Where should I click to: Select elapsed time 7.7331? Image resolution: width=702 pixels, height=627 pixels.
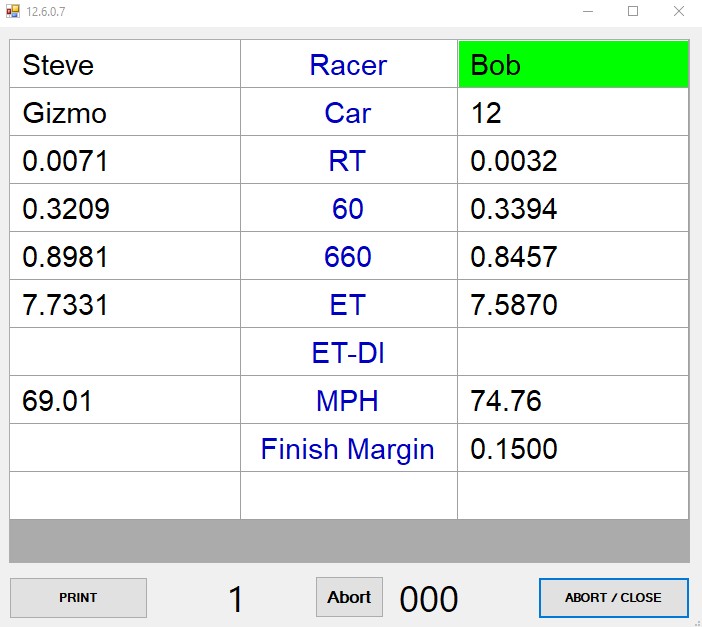click(125, 304)
